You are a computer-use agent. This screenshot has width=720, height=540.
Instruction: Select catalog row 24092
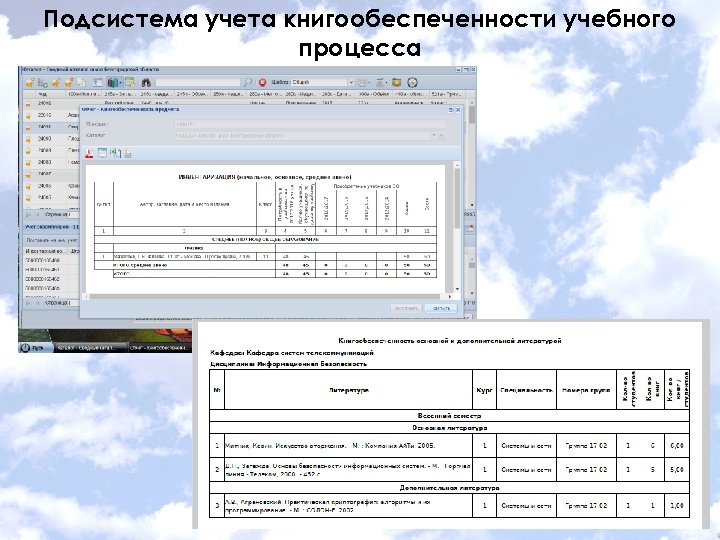[52, 104]
